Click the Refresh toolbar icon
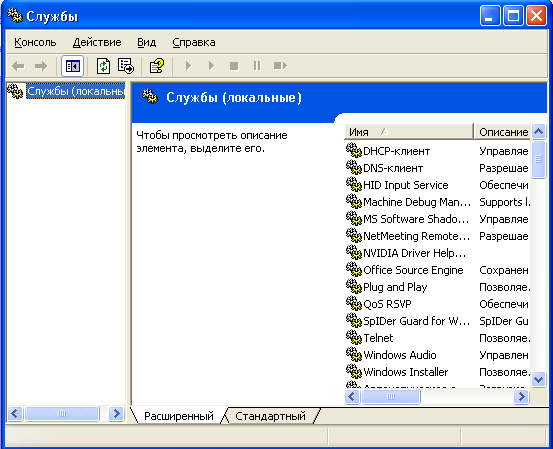Image resolution: width=553 pixels, height=449 pixels. pos(103,66)
